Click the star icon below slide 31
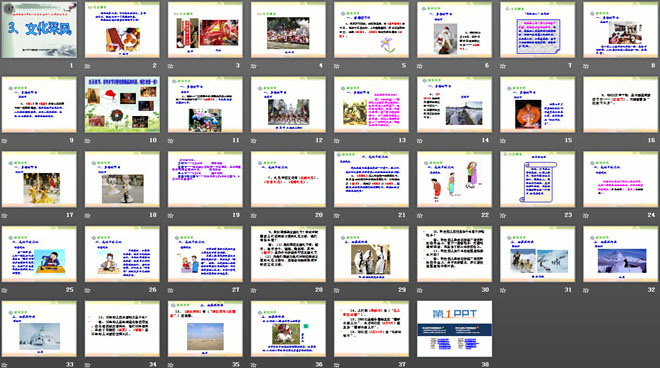Screen dimensions: 660x368 [503, 290]
